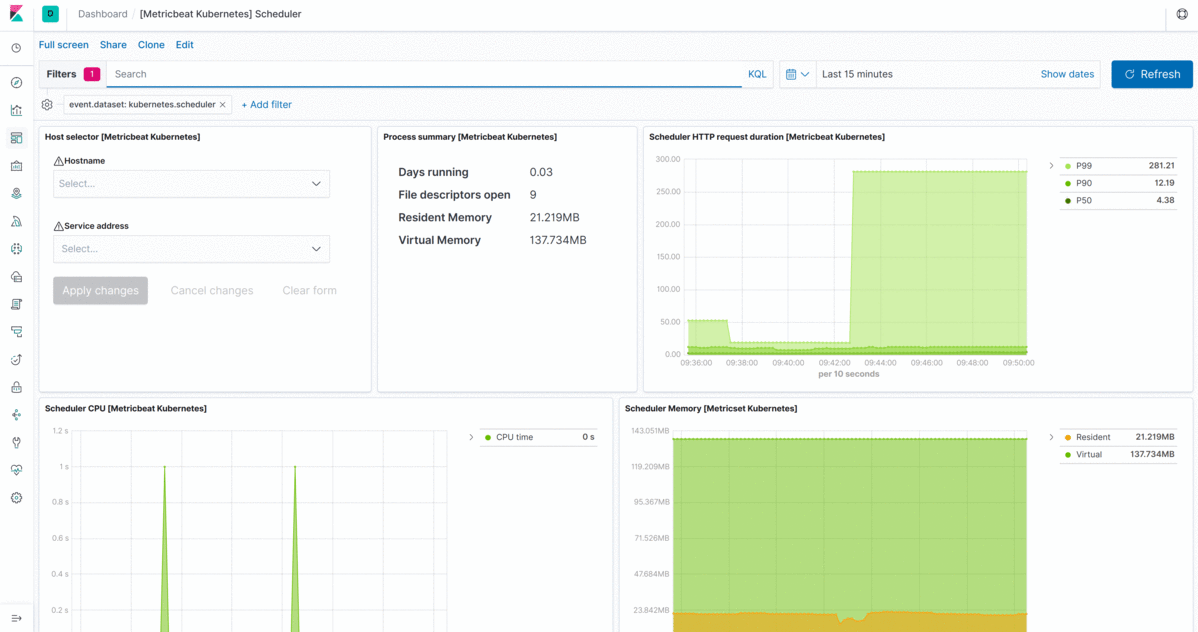Viewport: 1198px width, 632px height.
Task: Click the Kibana logo in the header
Action: pos(16,14)
